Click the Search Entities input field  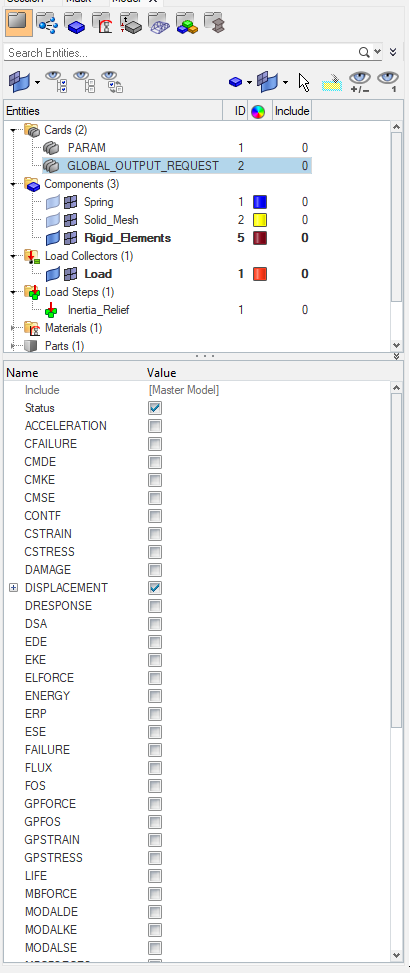coord(181,53)
